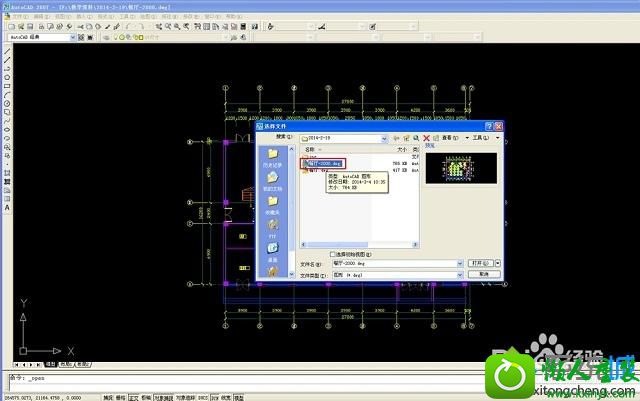Toggle DUCS in status bar
640x401 pixels.
[x=203, y=397]
